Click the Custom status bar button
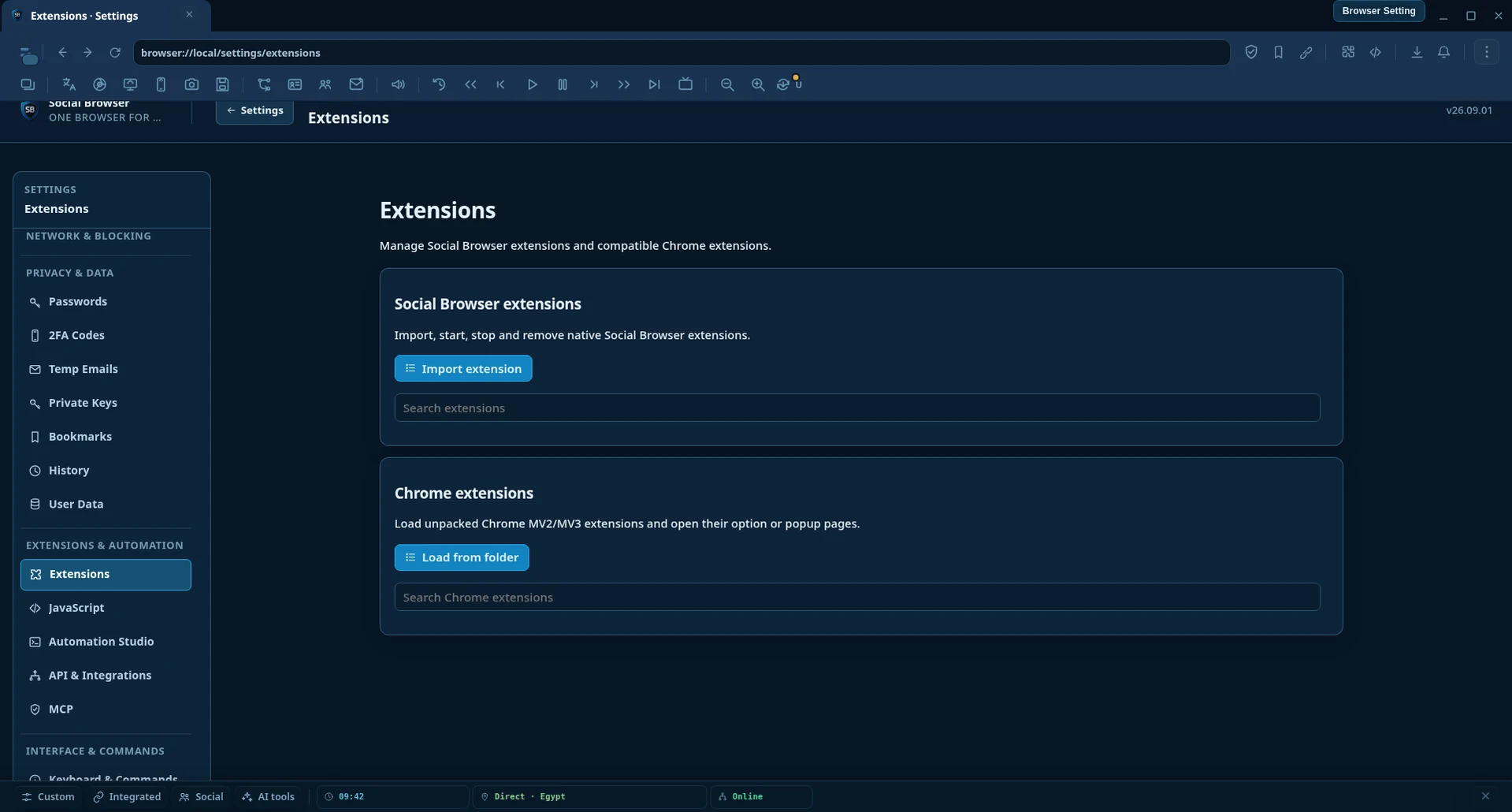Viewport: 1512px width, 812px height. coord(48,797)
